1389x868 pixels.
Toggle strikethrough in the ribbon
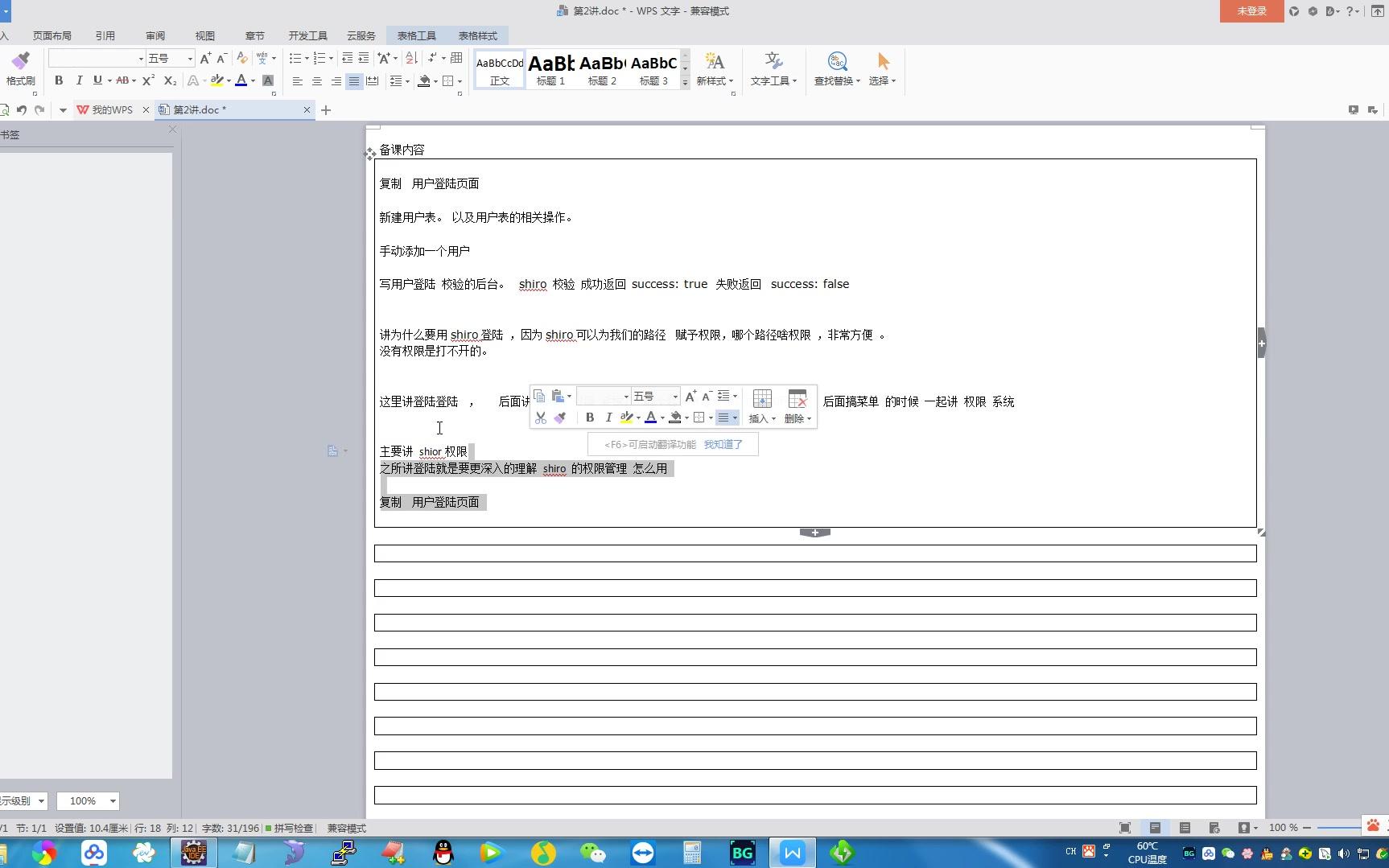pyautogui.click(x=122, y=80)
